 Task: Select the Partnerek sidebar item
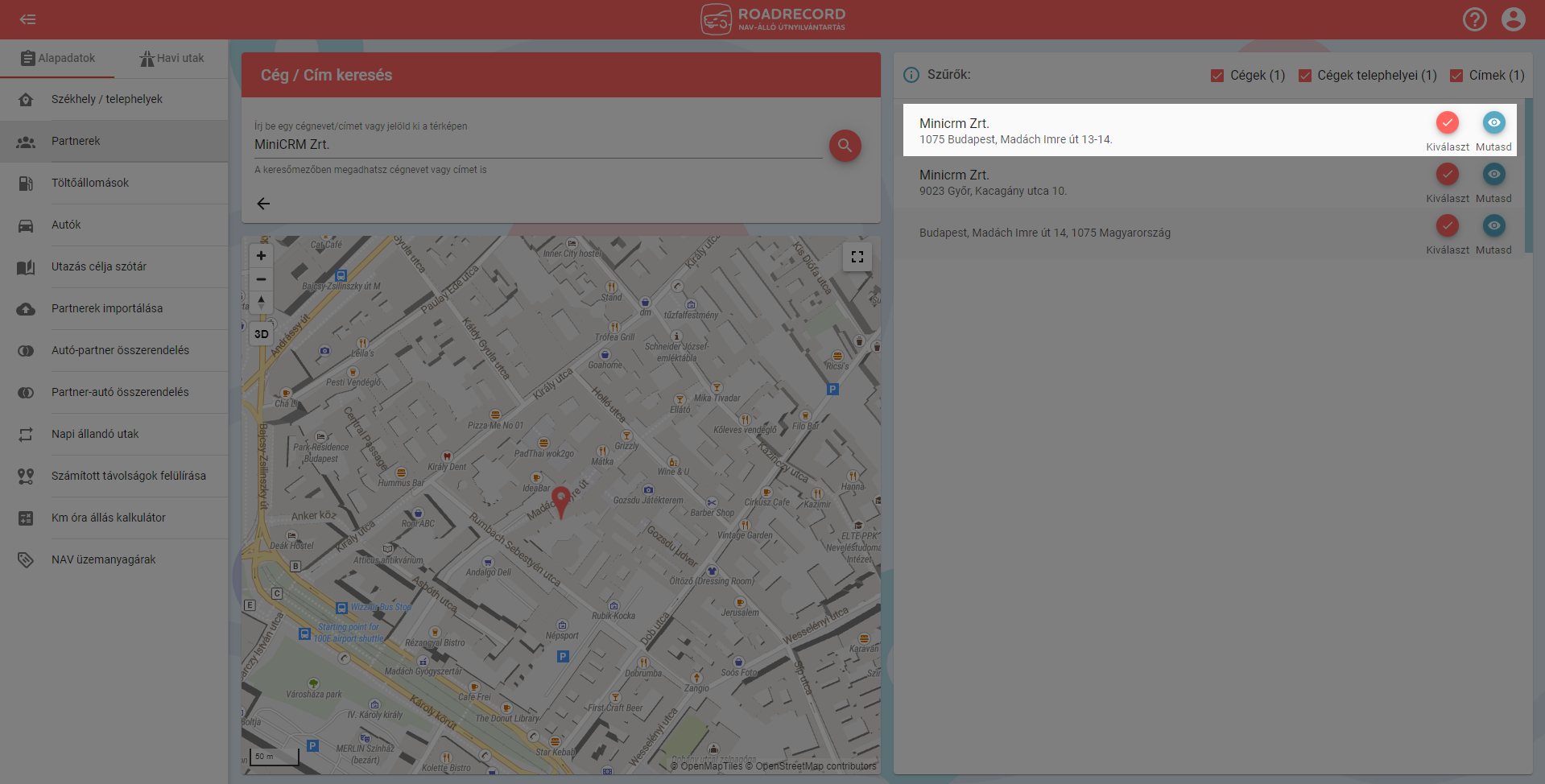114,141
